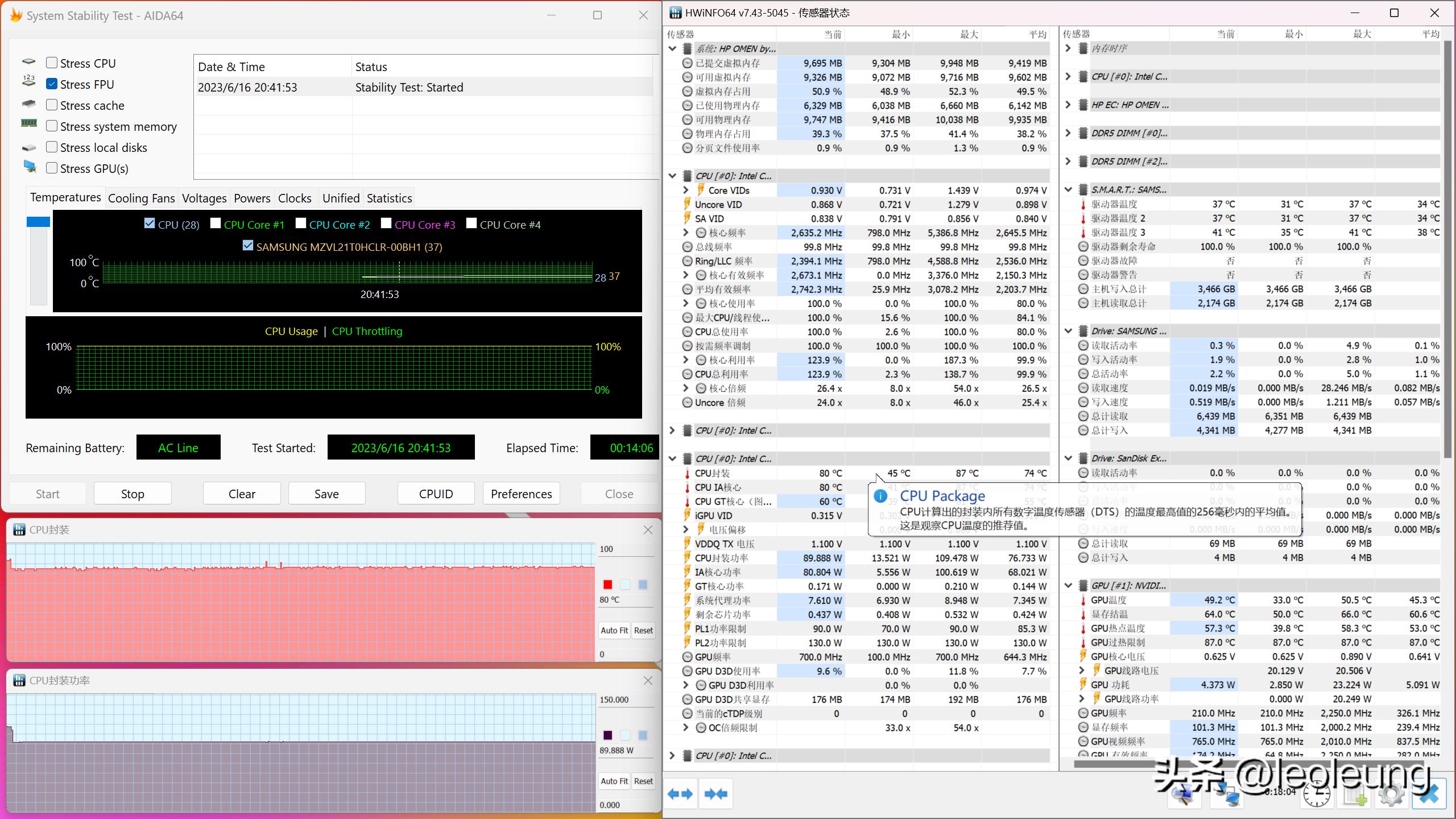Toggle CPU Core #1 graph checkbox

(216, 224)
